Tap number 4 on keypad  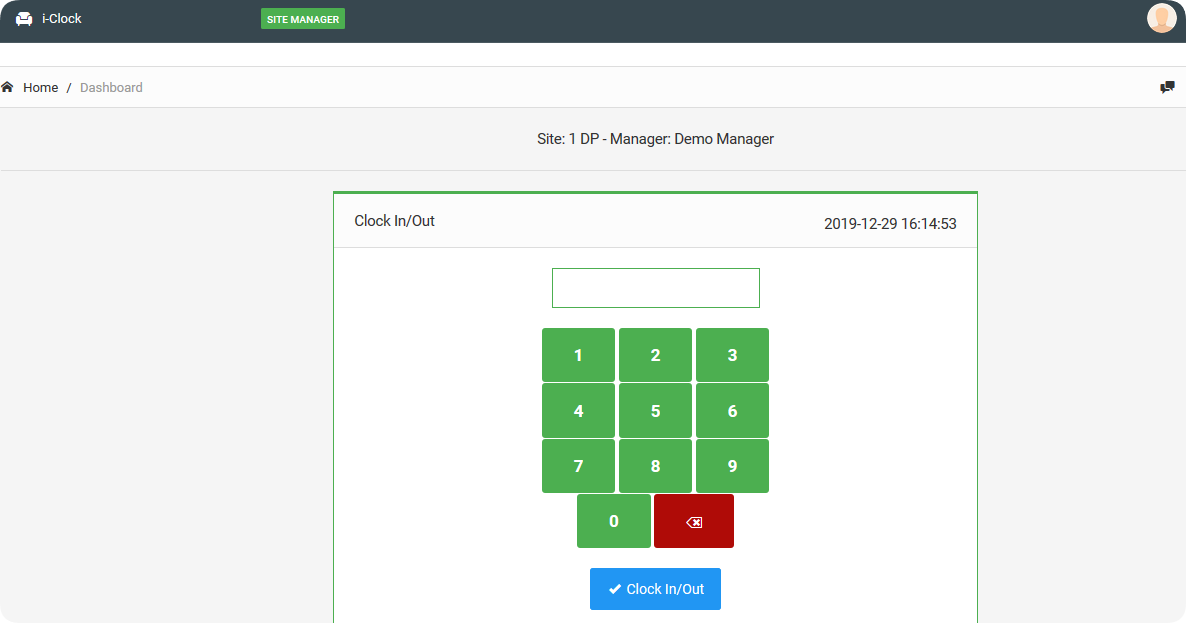pyautogui.click(x=578, y=411)
